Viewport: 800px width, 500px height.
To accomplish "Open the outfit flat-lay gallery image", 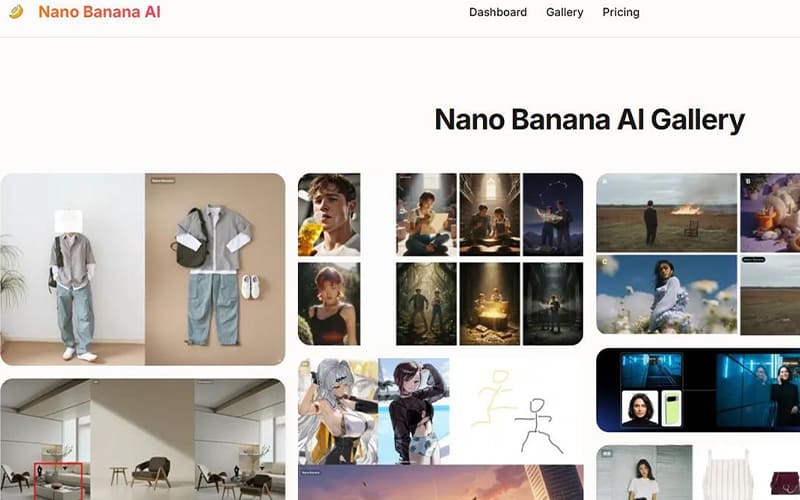I will (143, 269).
